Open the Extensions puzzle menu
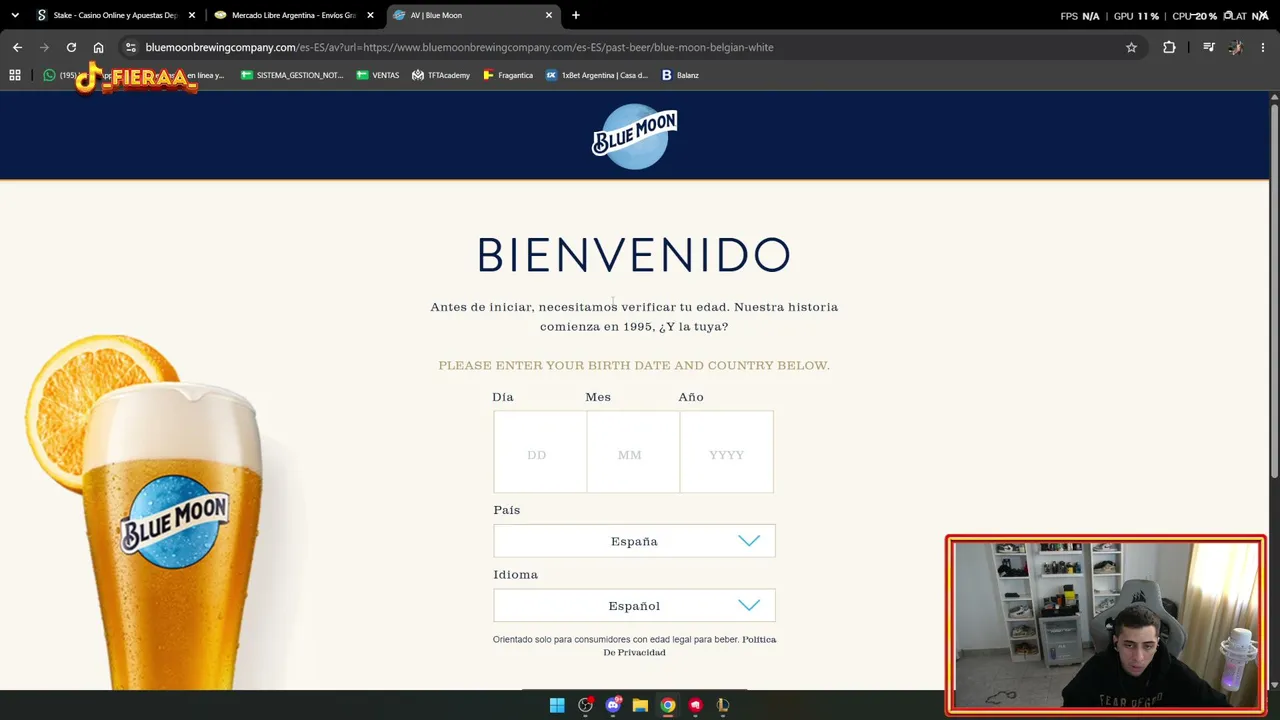Viewport: 1280px width, 720px height. point(1169,47)
